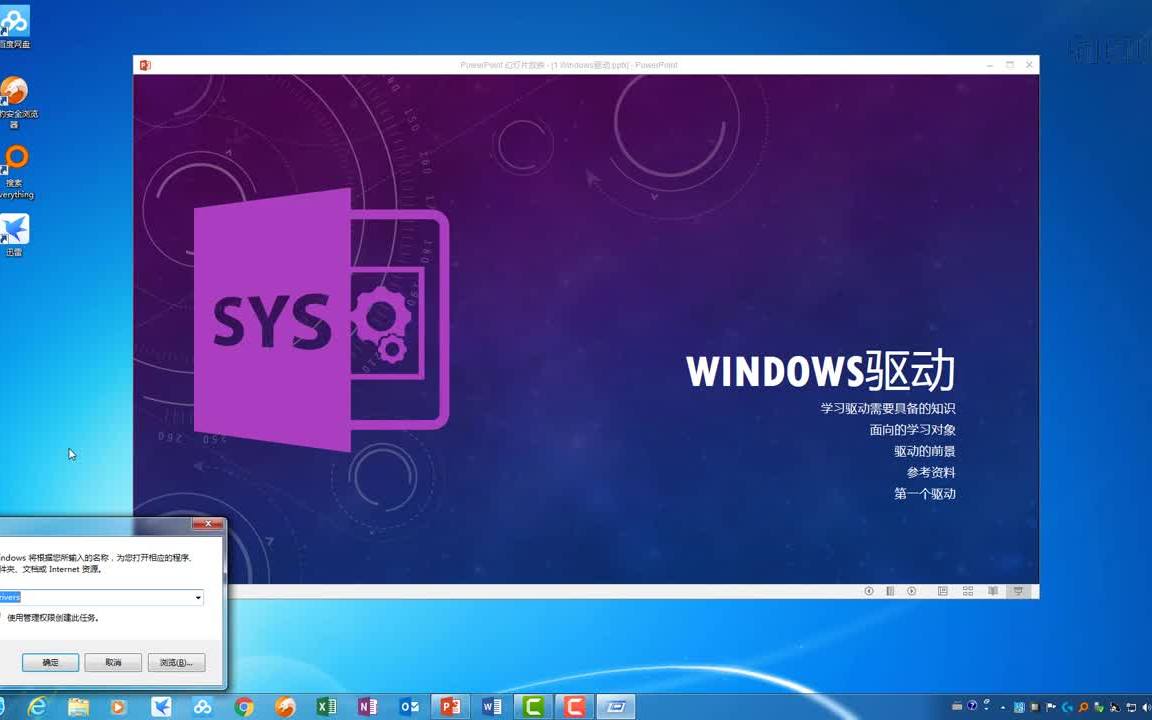Screen dimensions: 1152x720
Task: Click the blue help icon in tray
Action: tap(972, 705)
